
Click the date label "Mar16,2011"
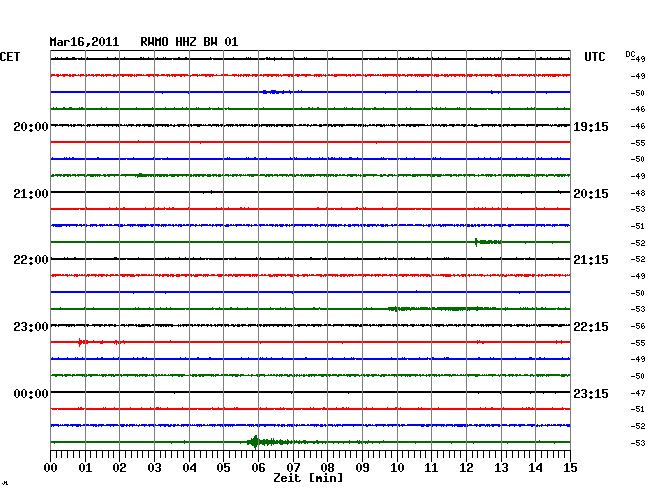tap(84, 42)
